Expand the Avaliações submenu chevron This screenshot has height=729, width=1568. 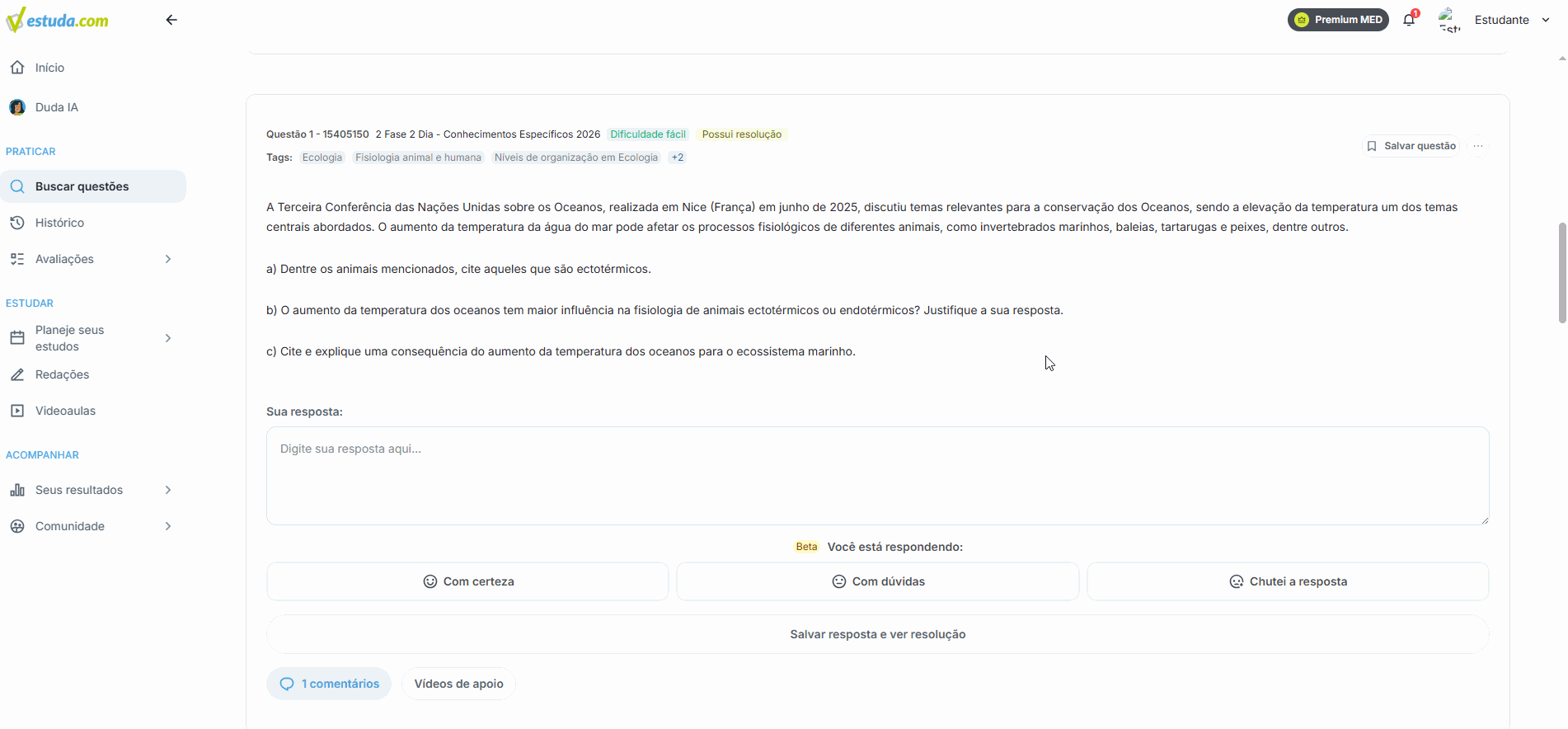coord(168,259)
